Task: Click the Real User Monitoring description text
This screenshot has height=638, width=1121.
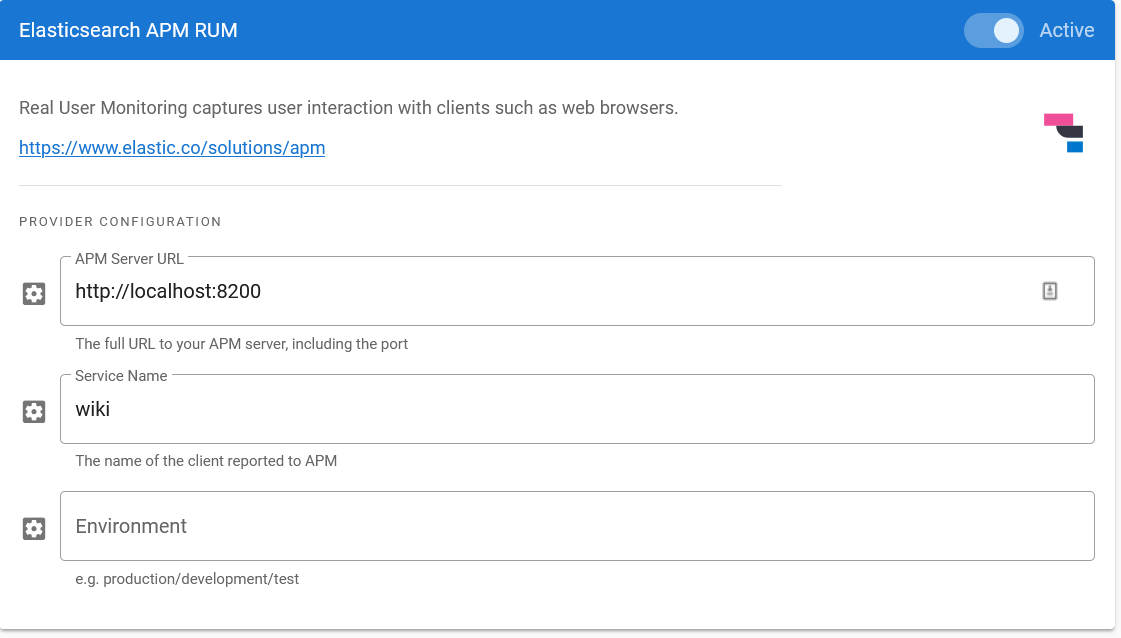Action: 348,107
